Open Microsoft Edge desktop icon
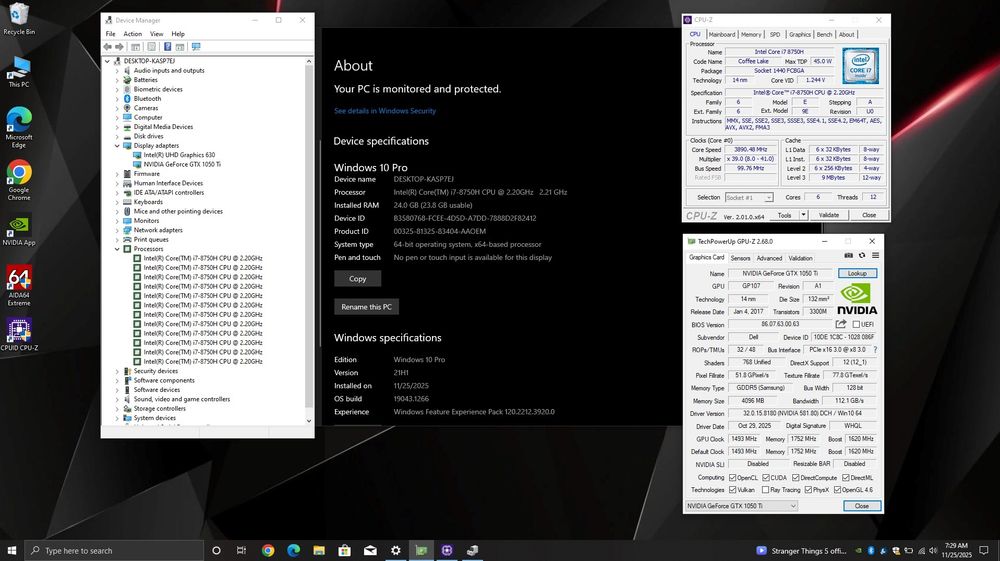The image size is (1000, 561). [x=19, y=128]
